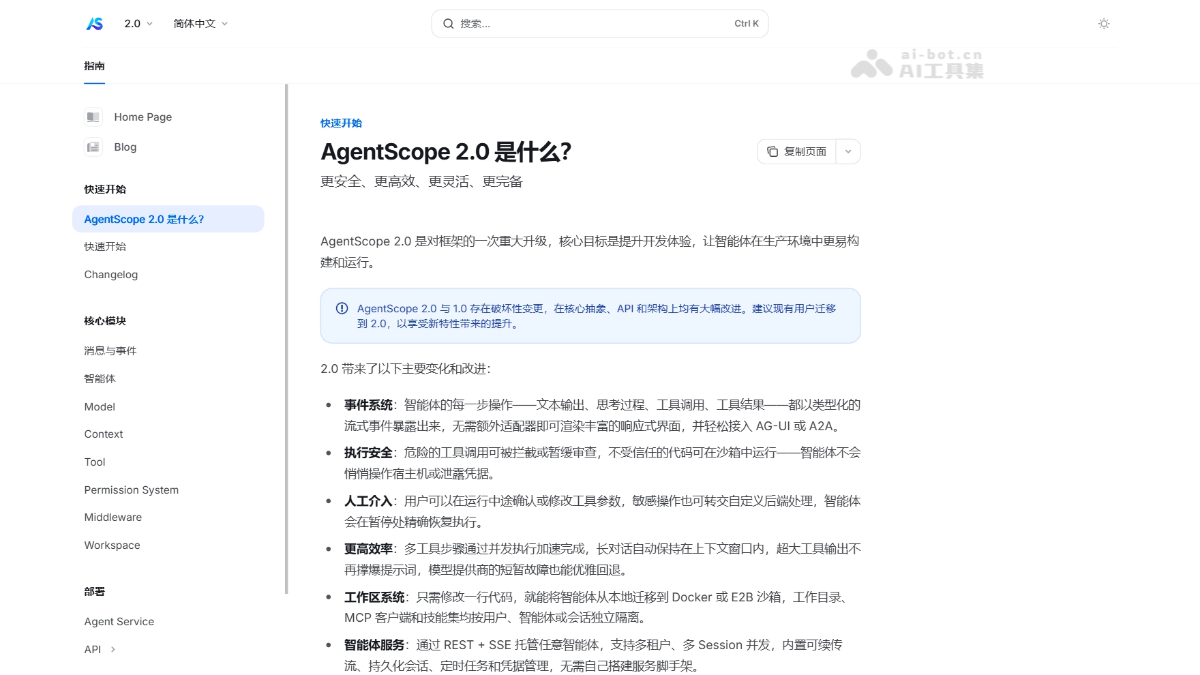Click the bold text 更高效率
Screen dimensions: 1200x675
(368, 549)
